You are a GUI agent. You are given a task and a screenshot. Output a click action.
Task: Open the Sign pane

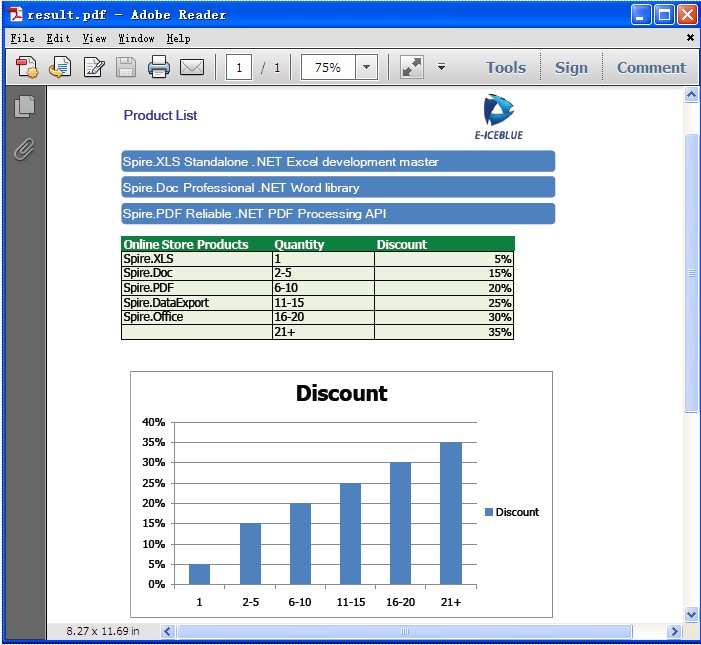pos(571,67)
